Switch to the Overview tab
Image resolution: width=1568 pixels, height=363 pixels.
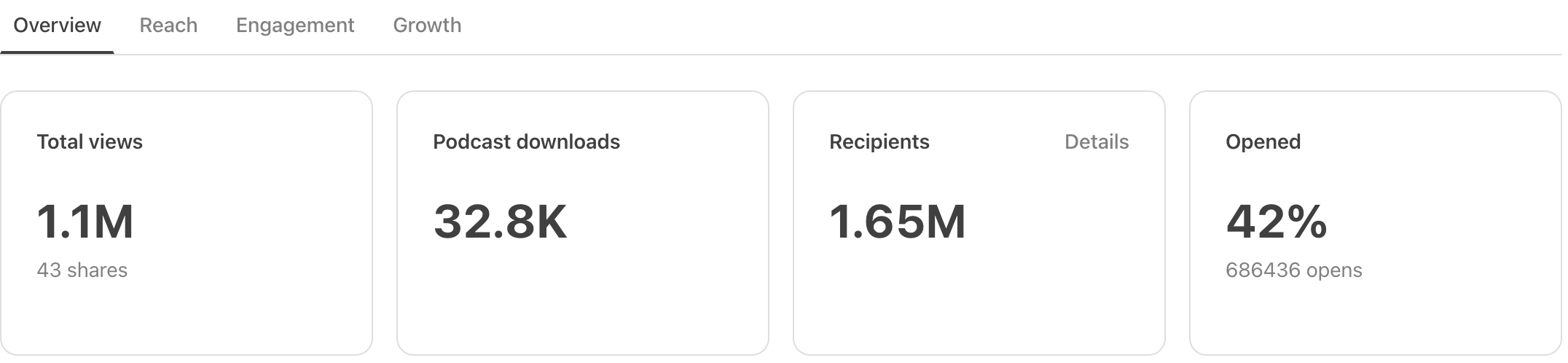[x=57, y=26]
